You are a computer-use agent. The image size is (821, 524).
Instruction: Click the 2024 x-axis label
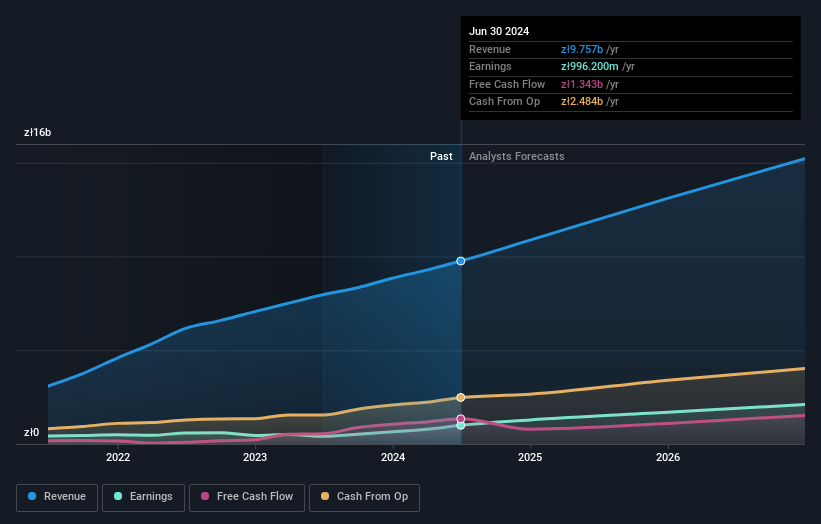pos(393,457)
